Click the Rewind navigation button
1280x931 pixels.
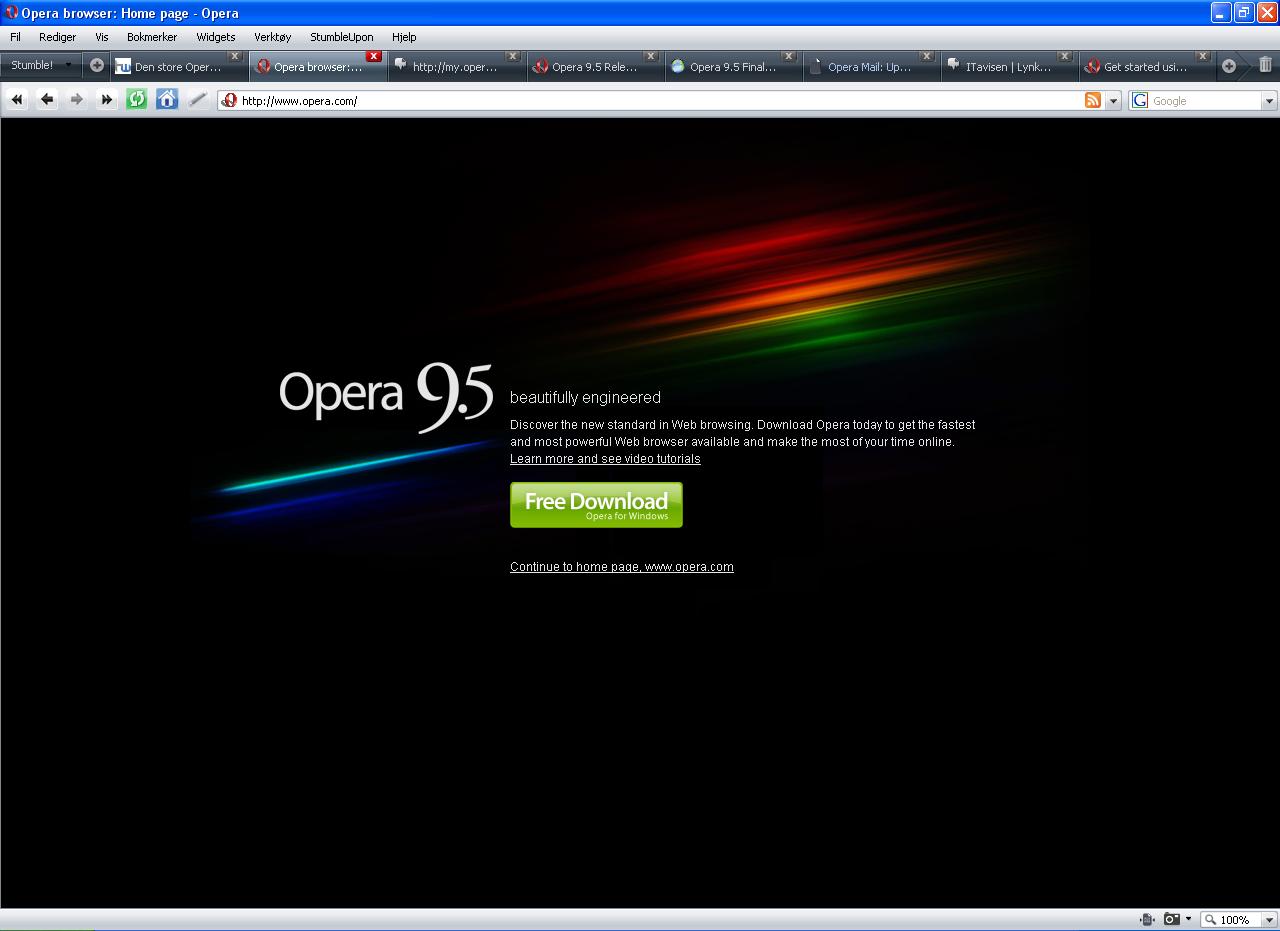(x=17, y=99)
